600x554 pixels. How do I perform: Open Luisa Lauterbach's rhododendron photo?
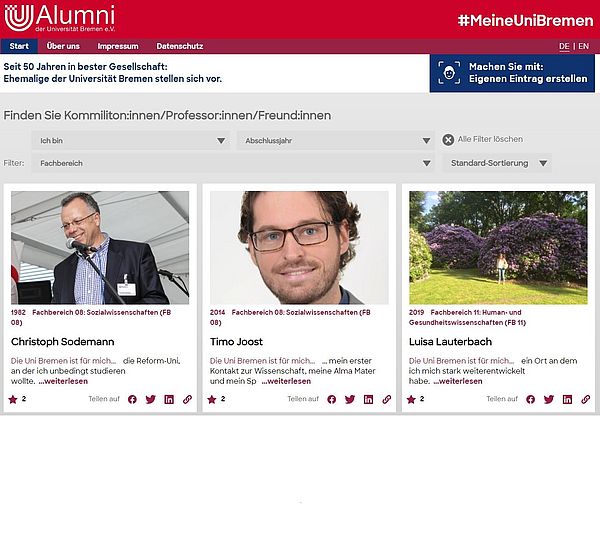tap(498, 247)
